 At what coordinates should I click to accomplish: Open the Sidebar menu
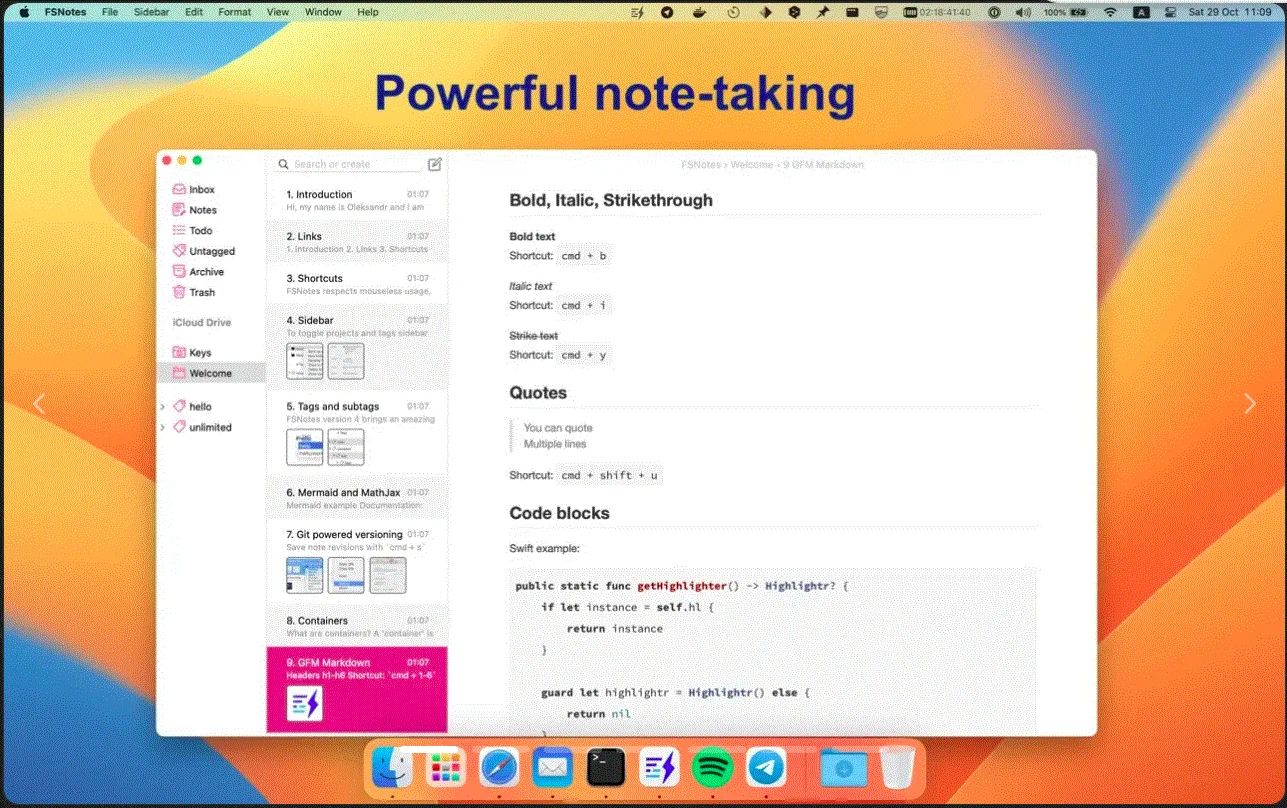[151, 12]
